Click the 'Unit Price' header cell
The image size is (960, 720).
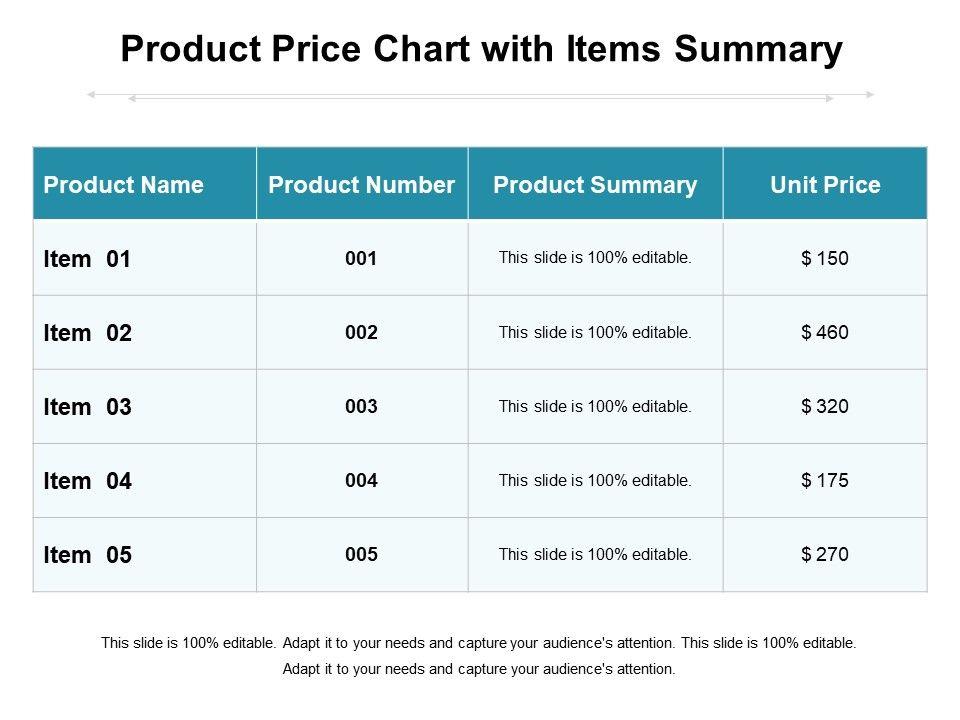825,185
